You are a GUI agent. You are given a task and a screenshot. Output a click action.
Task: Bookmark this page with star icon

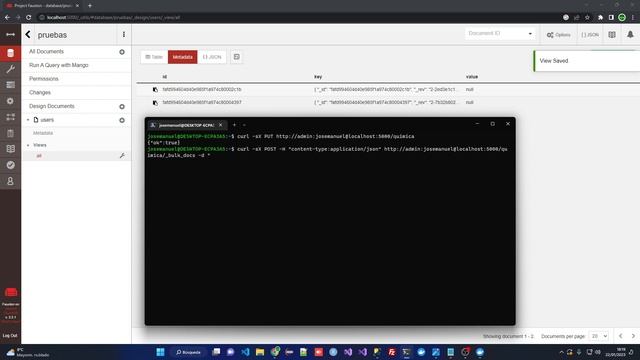point(587,18)
